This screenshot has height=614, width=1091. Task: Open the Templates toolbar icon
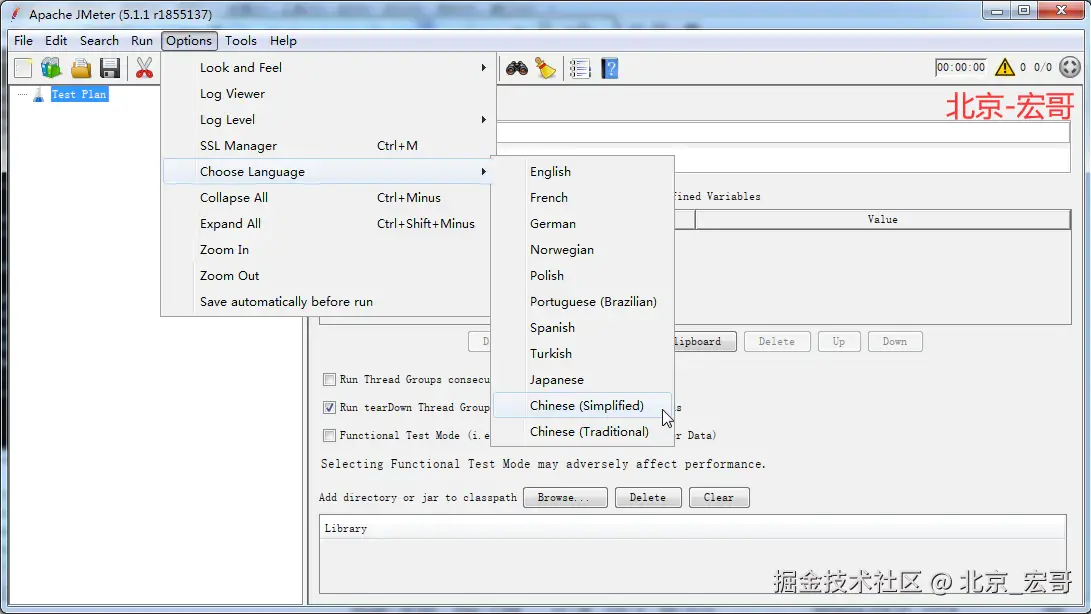click(51, 68)
